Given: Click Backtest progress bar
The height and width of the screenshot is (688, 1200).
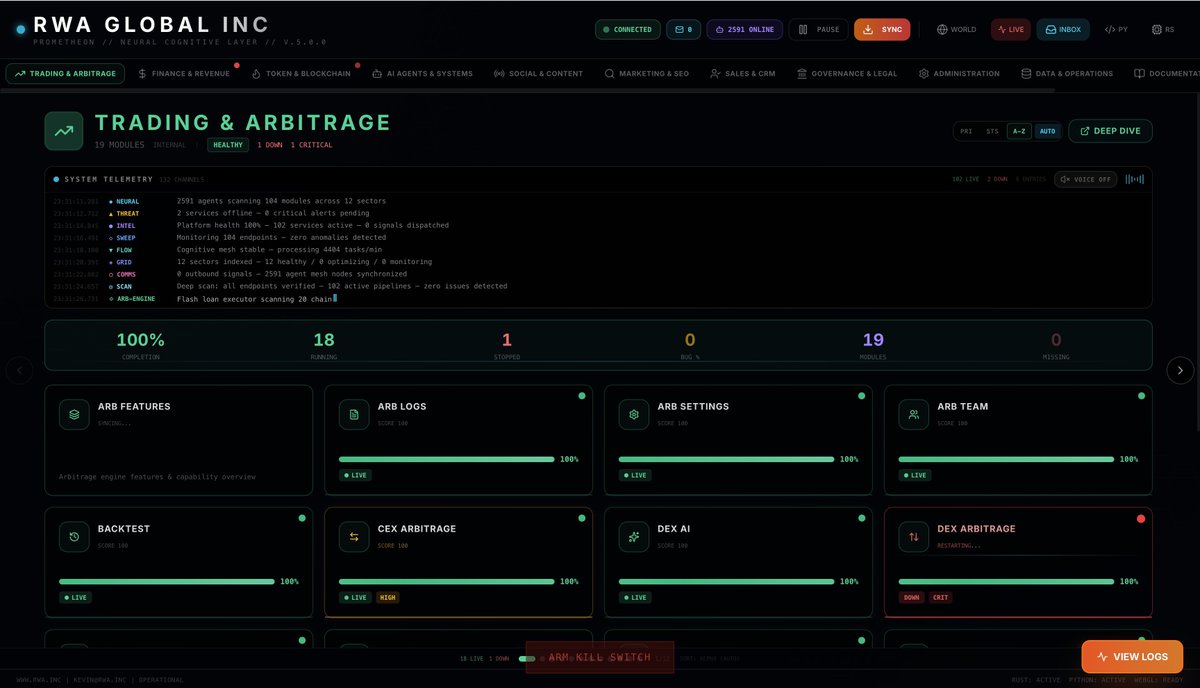Looking at the screenshot, I should point(166,581).
